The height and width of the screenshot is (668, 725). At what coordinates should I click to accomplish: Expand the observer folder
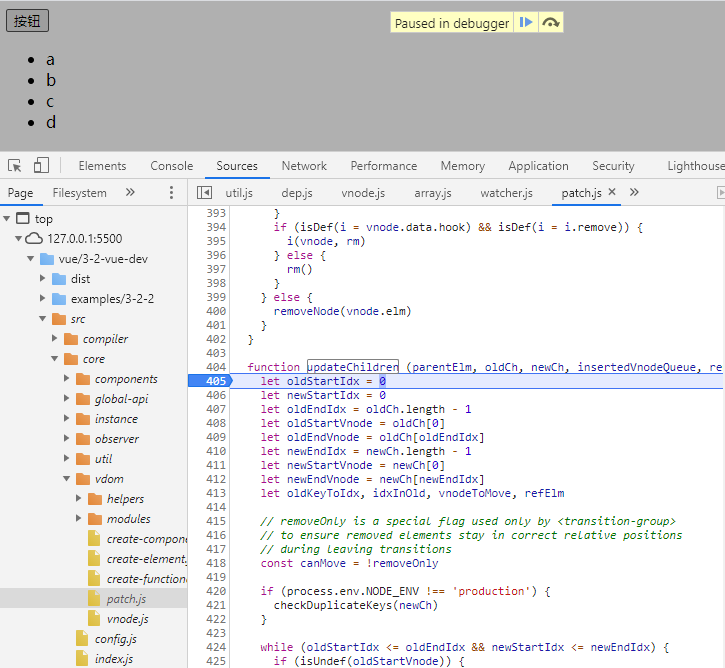(67, 439)
